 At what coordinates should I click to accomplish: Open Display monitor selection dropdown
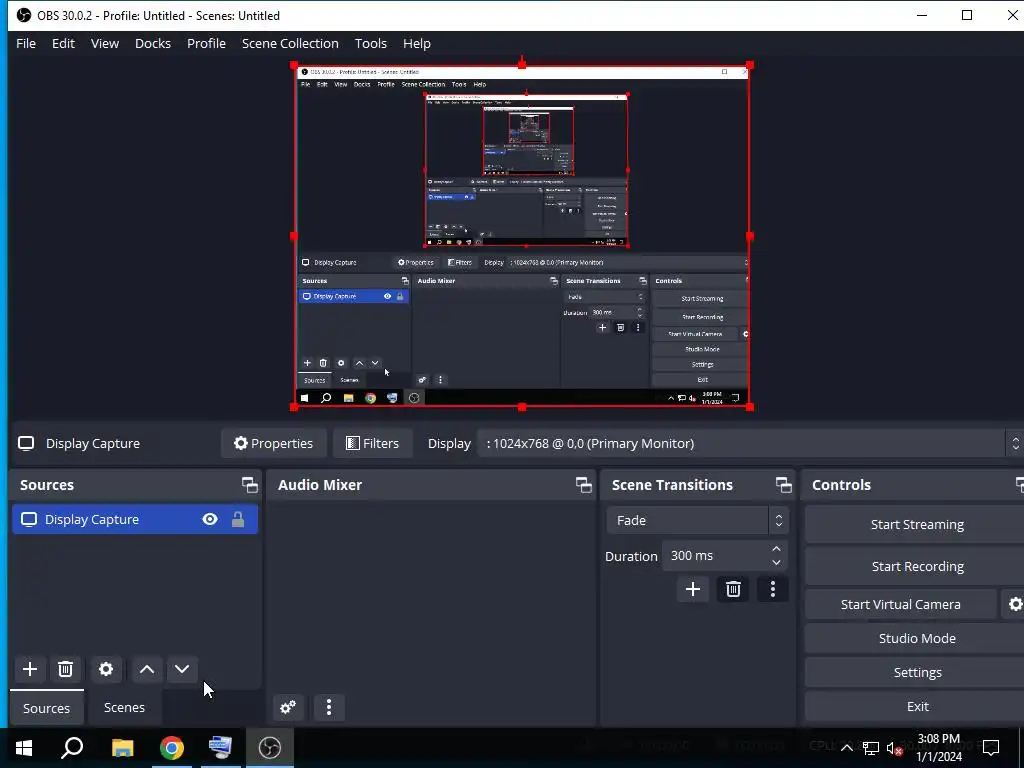750,443
